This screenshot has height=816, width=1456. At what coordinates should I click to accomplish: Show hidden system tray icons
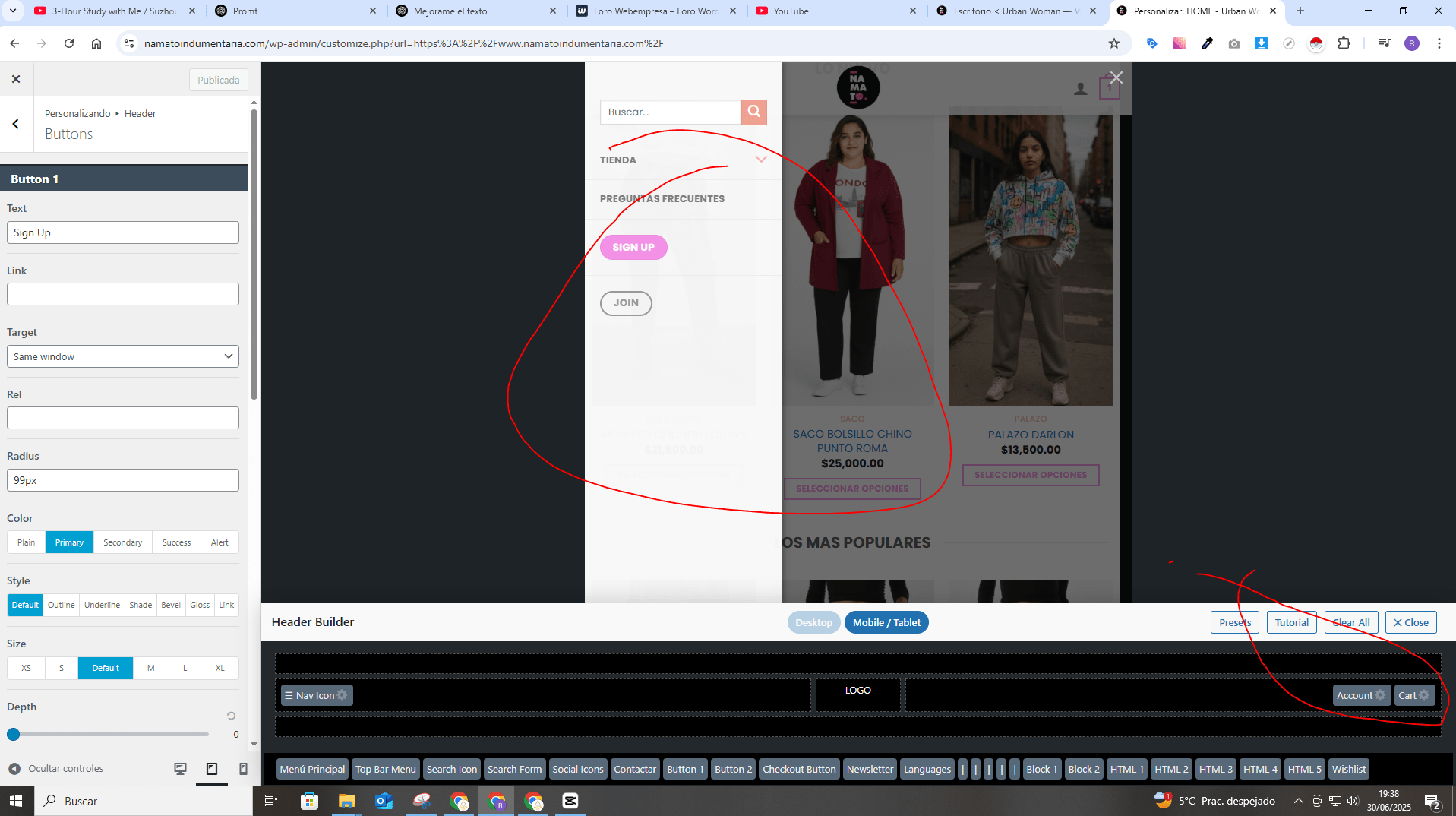pyautogui.click(x=1298, y=801)
